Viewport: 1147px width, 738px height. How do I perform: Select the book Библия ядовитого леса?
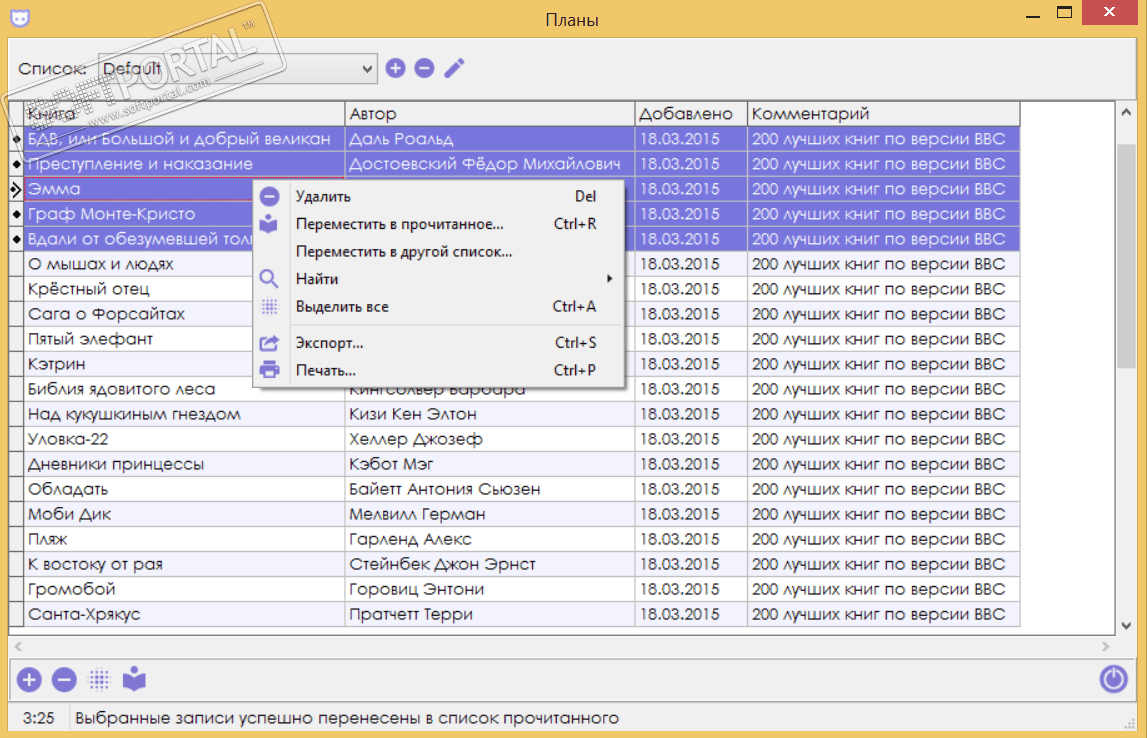(184, 389)
